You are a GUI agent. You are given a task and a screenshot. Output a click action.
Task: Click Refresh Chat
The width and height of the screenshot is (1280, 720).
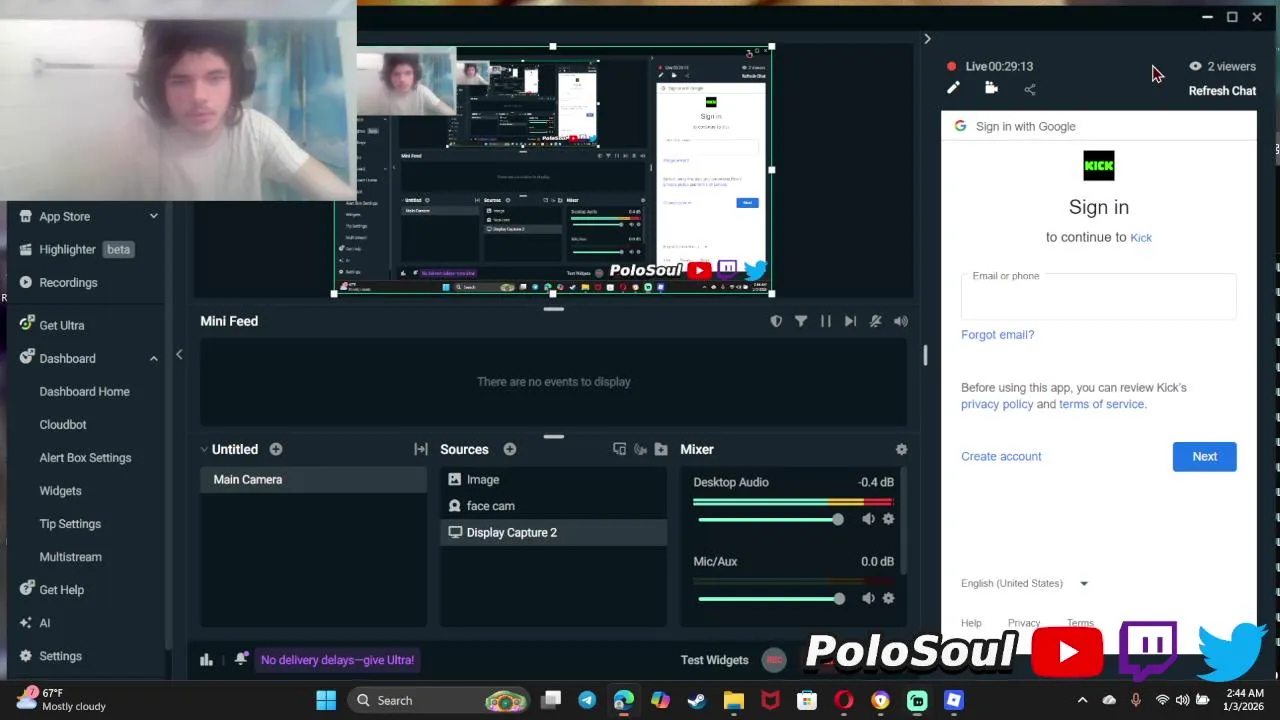1222,91
